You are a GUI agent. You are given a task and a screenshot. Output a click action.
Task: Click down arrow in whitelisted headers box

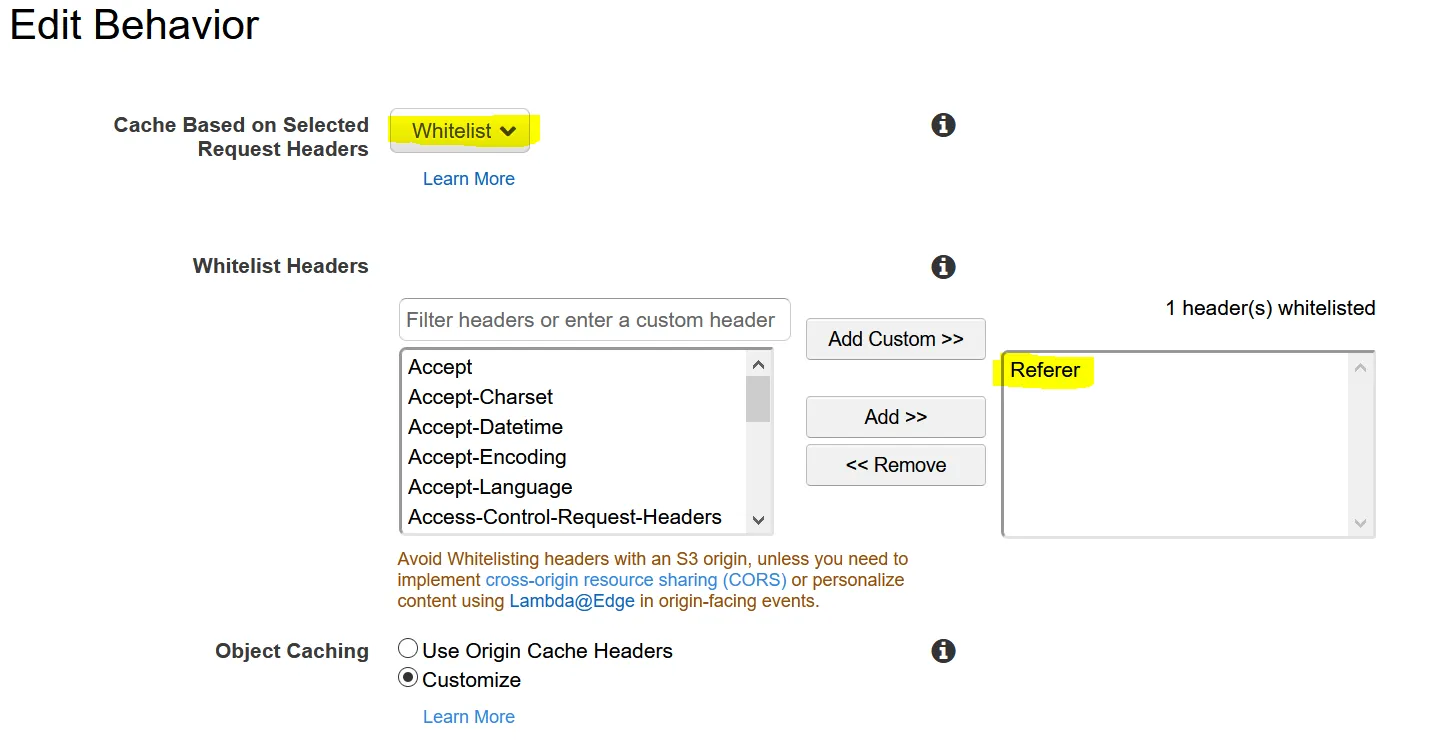coord(1360,522)
